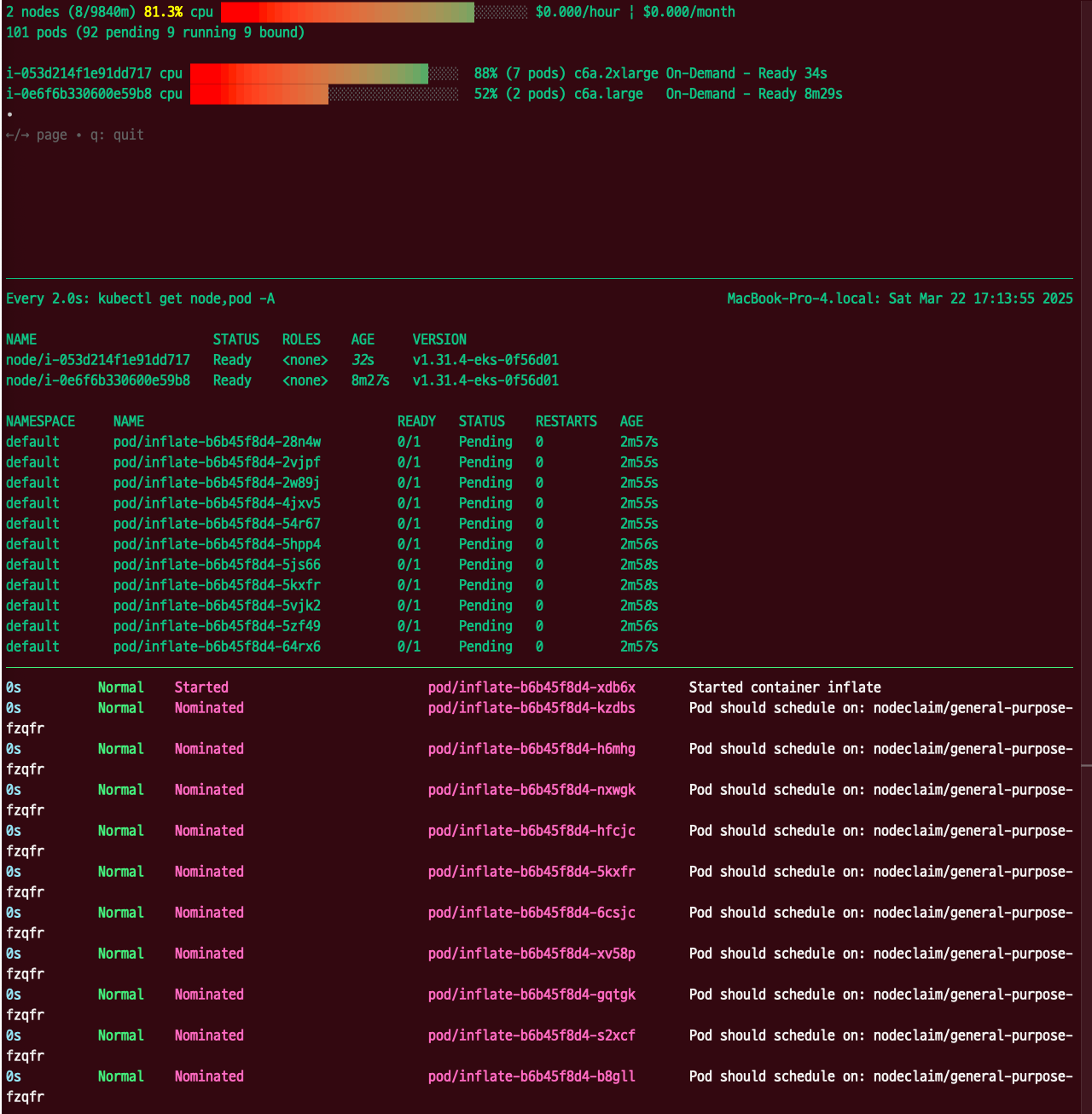The height and width of the screenshot is (1114, 1092).
Task: Click pod/inflate-b6b45f8d4-54r67 row
Action: point(332,524)
